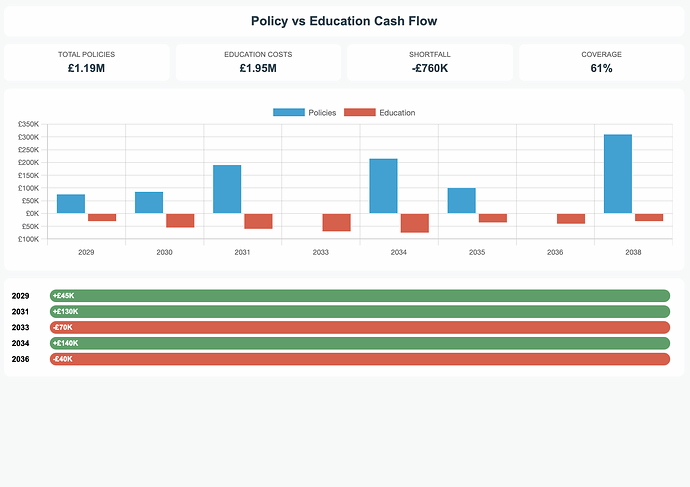Select the blue Policies bar for 2038
Image resolution: width=690 pixels, height=487 pixels.
pyautogui.click(x=617, y=174)
